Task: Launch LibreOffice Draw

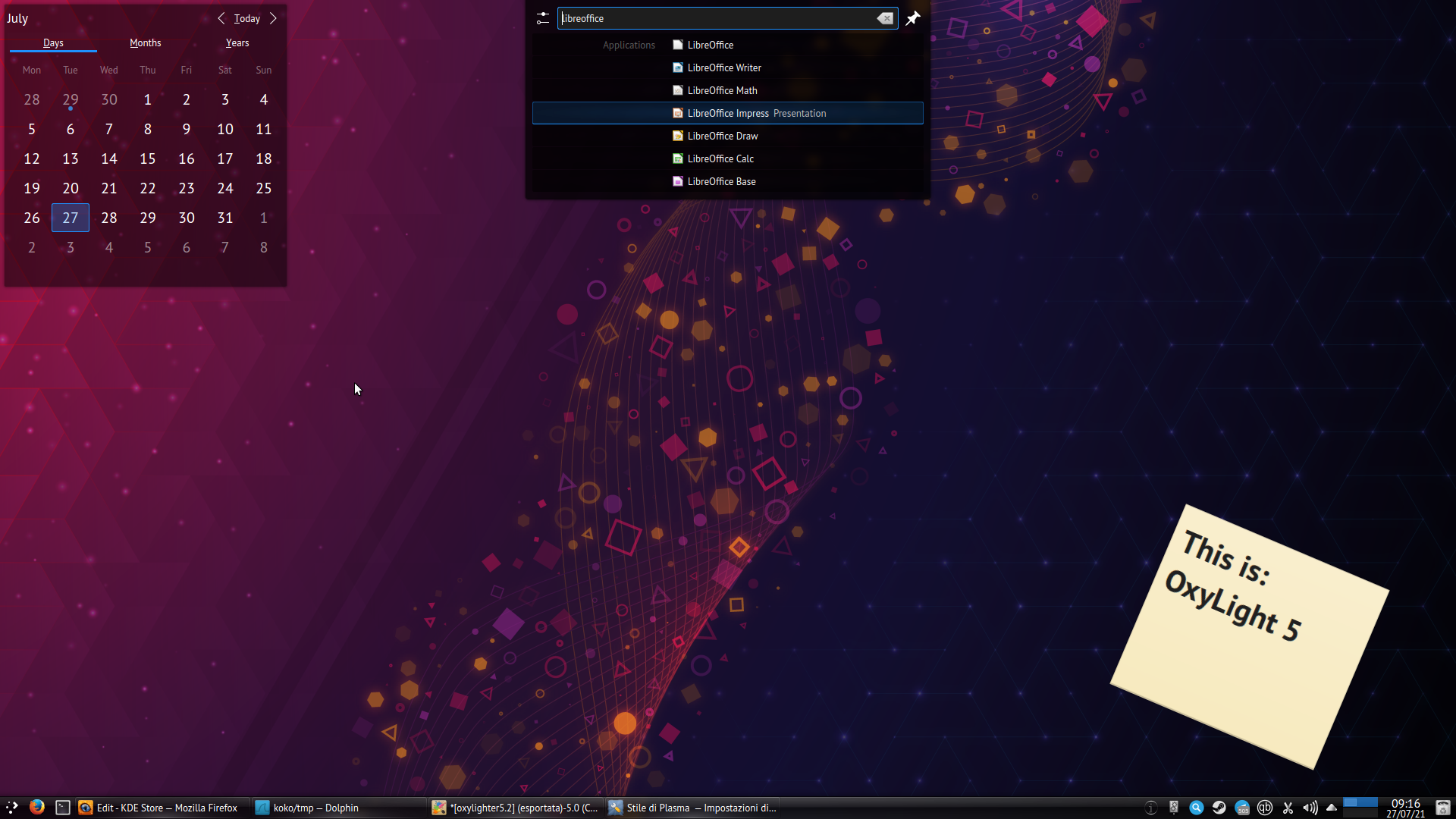Action: [x=728, y=136]
